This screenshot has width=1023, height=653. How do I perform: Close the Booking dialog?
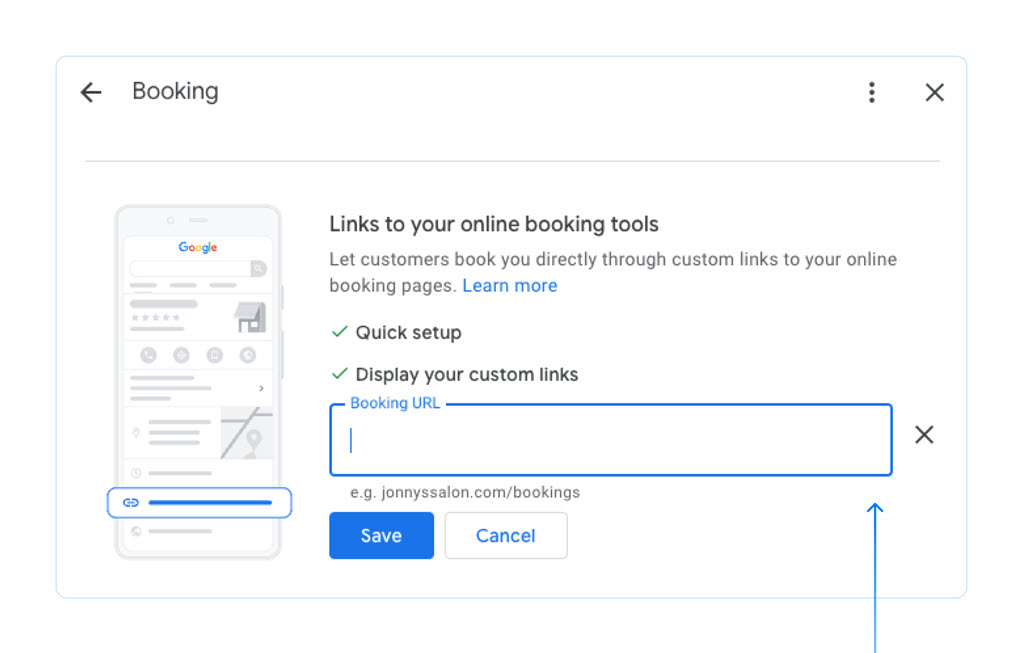click(934, 93)
